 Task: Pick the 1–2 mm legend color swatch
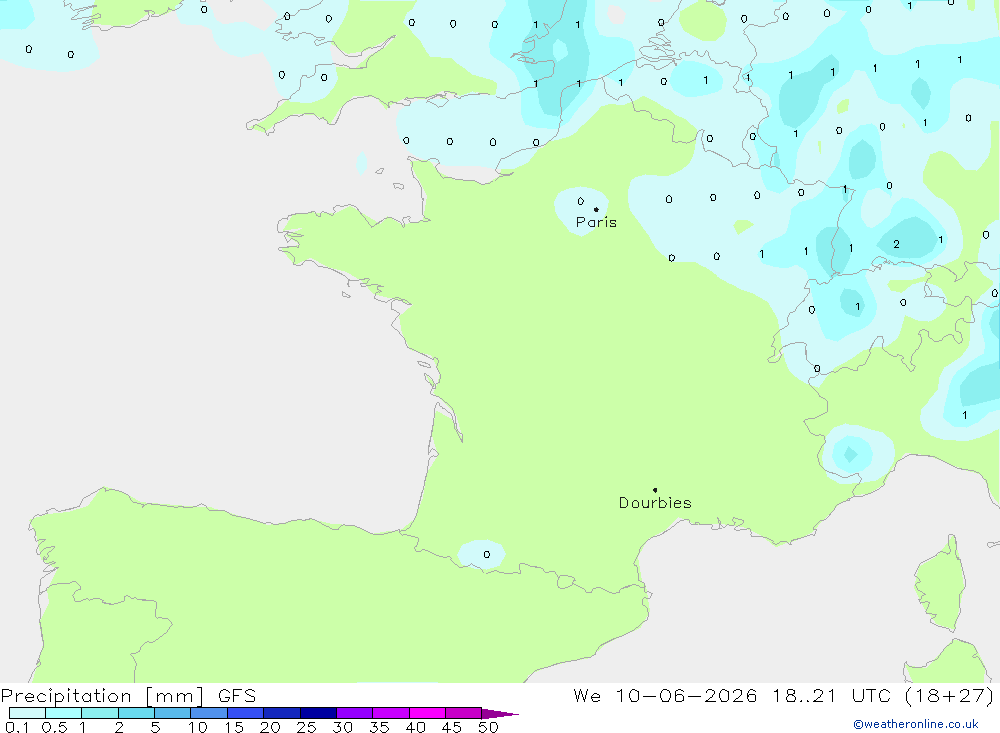click(100, 713)
